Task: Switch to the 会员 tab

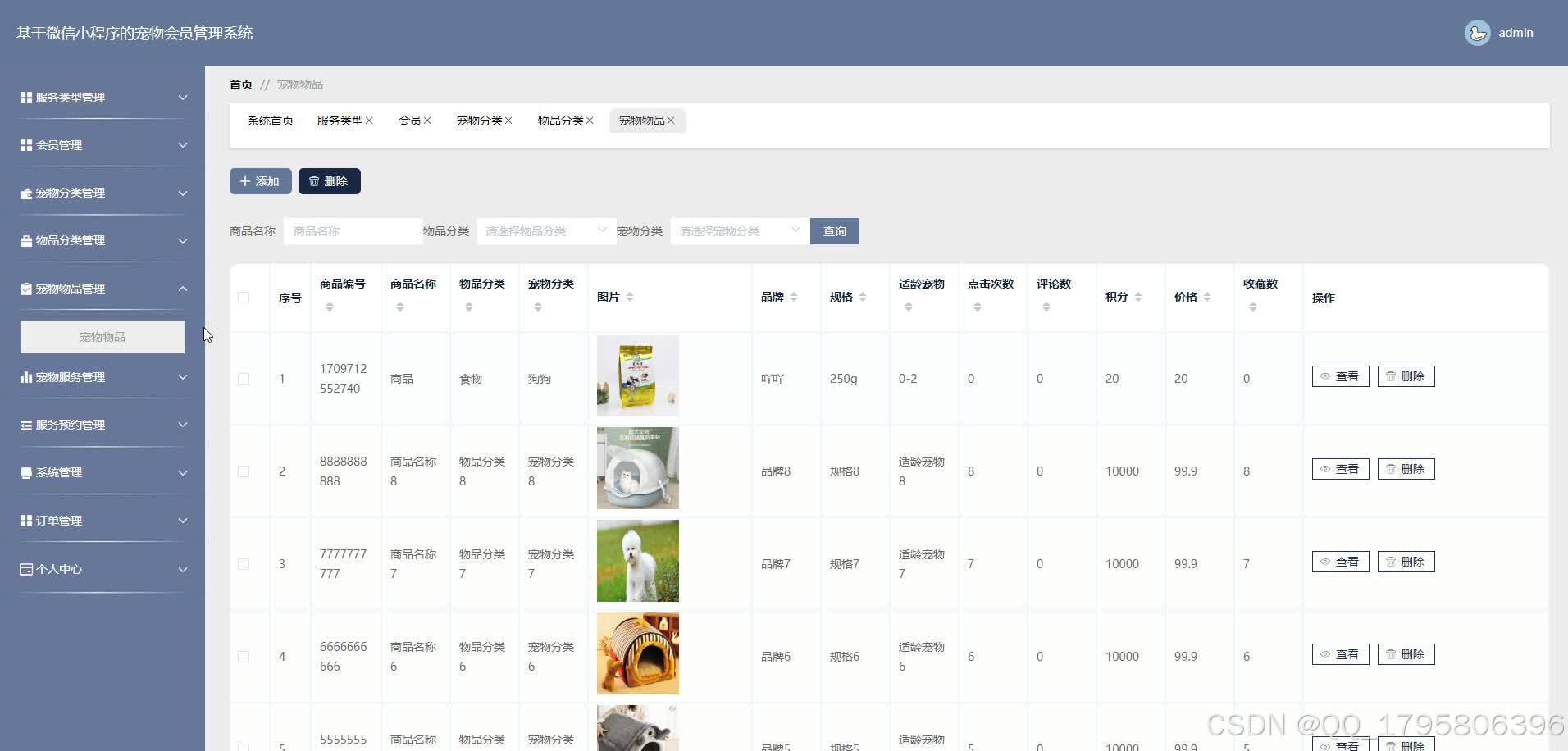Action: [x=409, y=121]
